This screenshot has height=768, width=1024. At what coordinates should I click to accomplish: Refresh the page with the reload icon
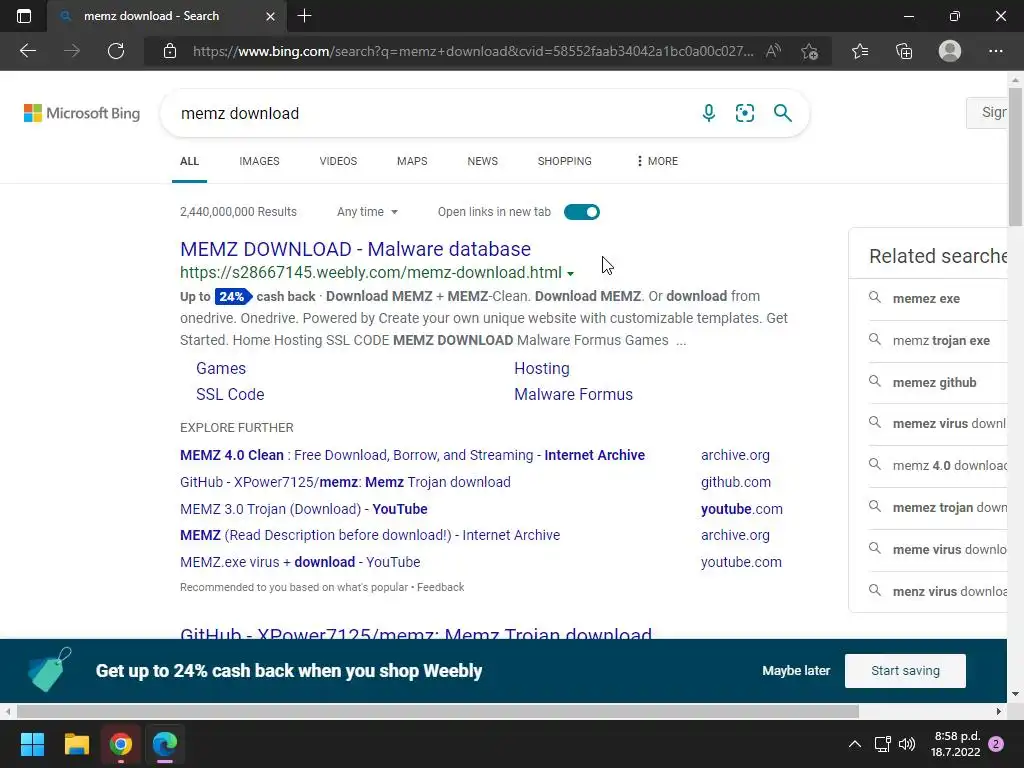(x=116, y=51)
